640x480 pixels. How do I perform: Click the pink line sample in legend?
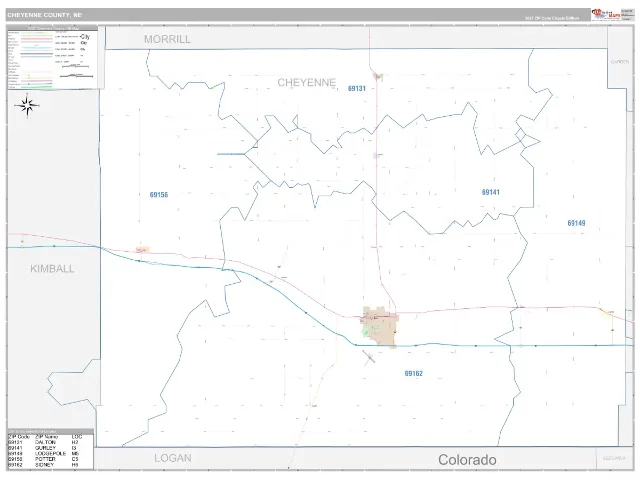click(x=36, y=39)
